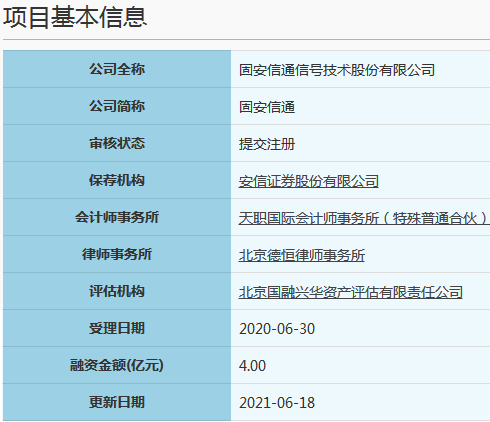Click the 融资金额(亿元) label cell
490x422 pixels.
(117, 365)
